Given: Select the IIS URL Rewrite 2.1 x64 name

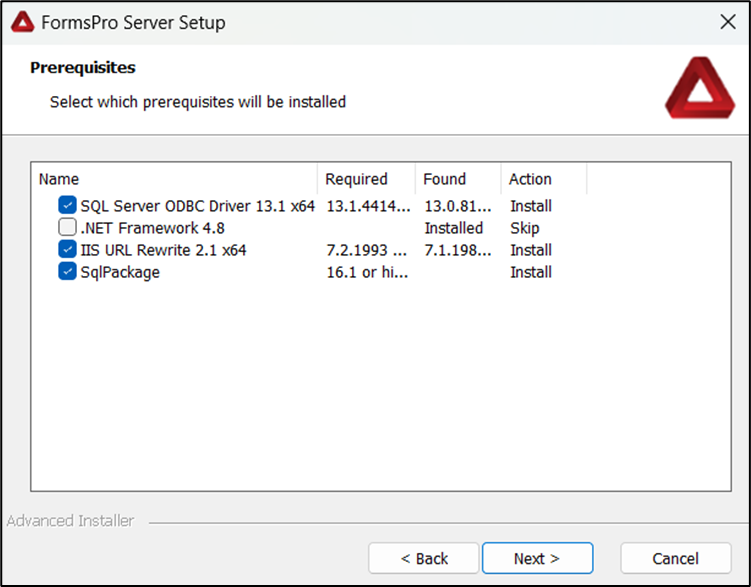Looking at the screenshot, I should point(163,250).
